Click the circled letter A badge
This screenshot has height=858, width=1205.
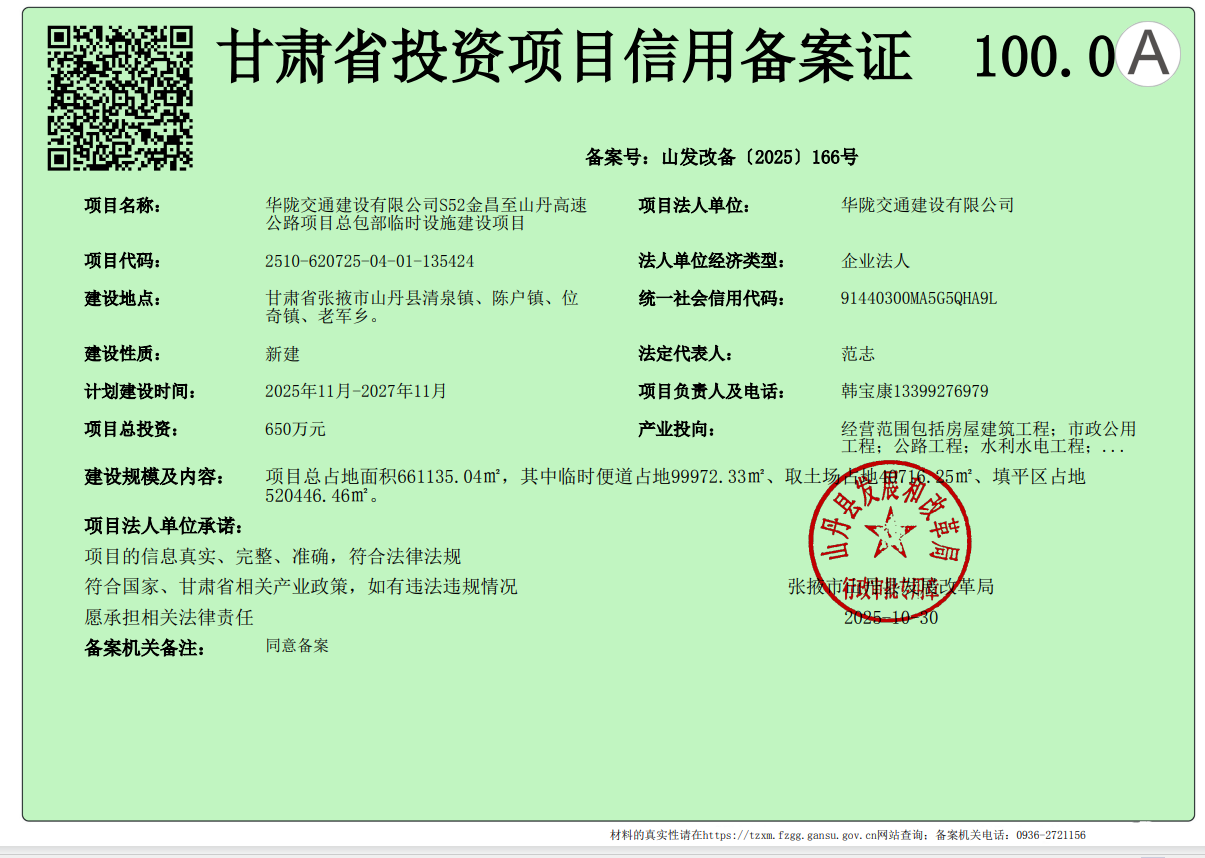[1148, 55]
